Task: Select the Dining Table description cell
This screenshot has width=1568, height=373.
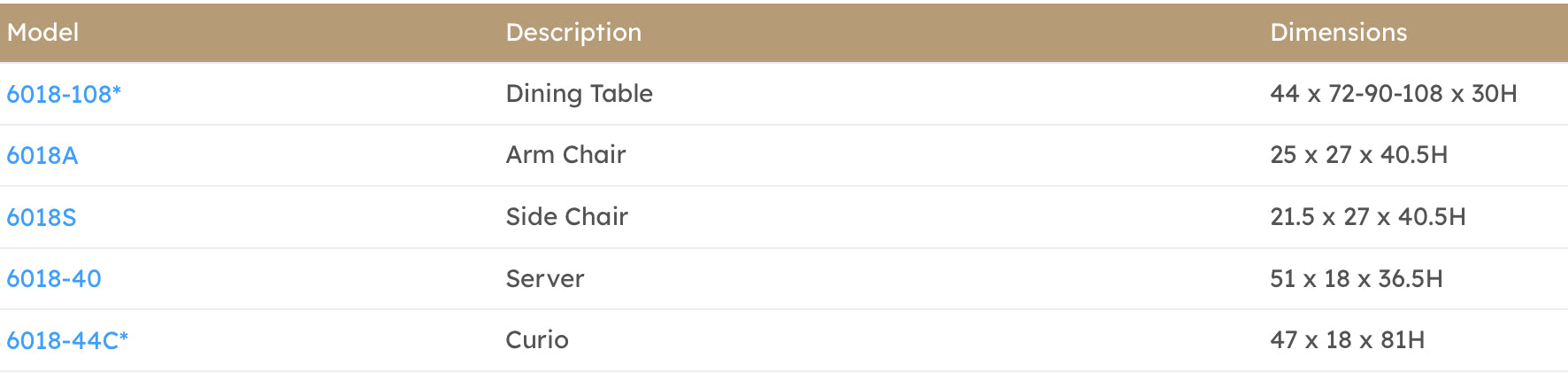Action: [x=579, y=94]
